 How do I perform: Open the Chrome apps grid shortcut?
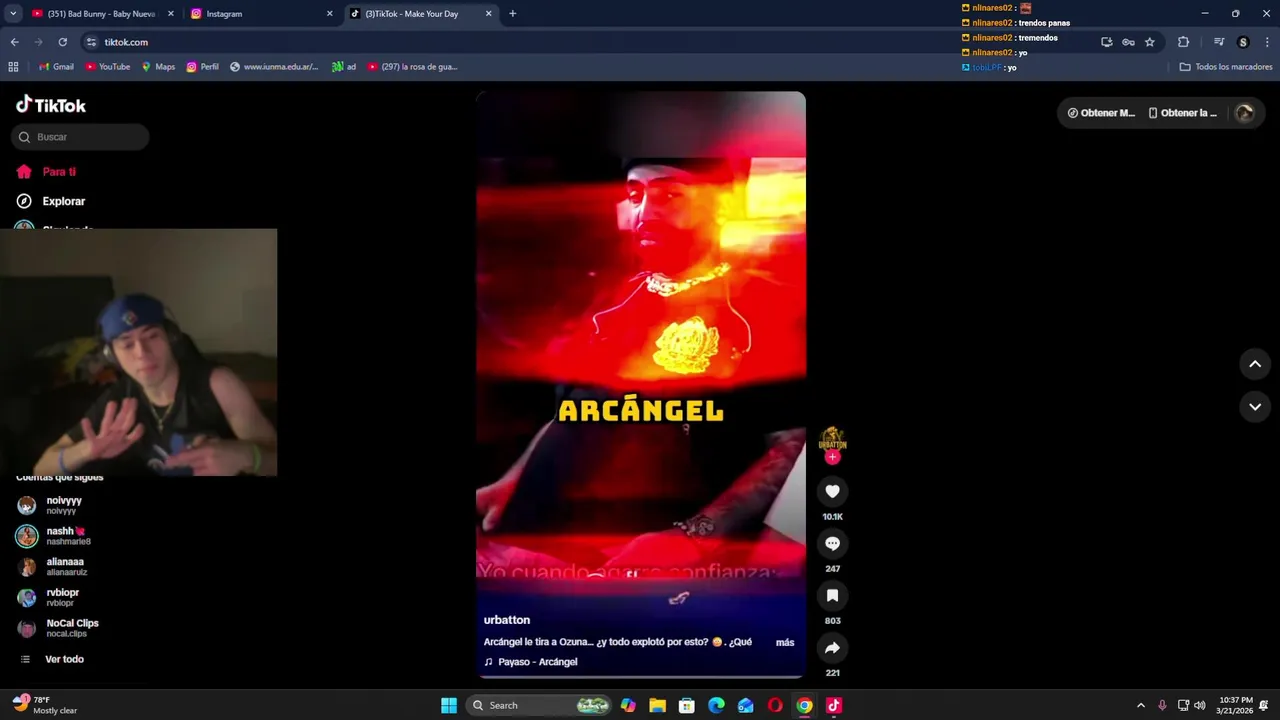click(13, 67)
